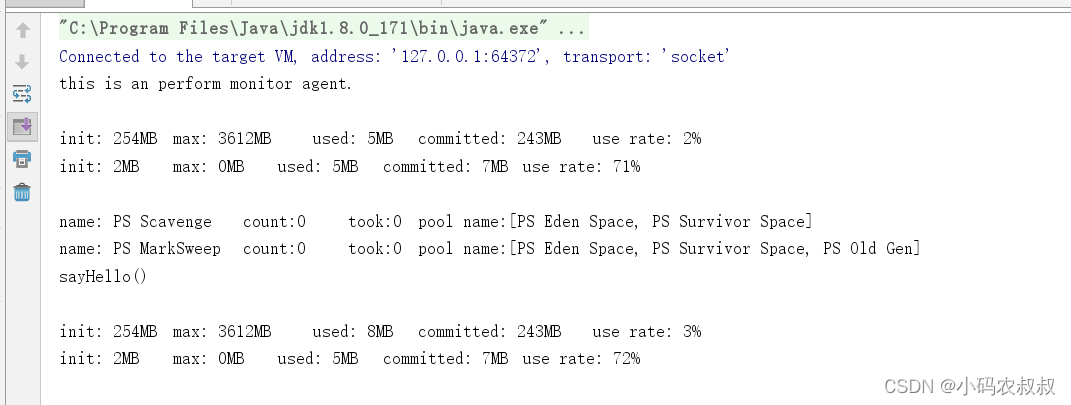Click the 'this is an perform monitor agent.' line
1071x405 pixels.
click(x=206, y=84)
